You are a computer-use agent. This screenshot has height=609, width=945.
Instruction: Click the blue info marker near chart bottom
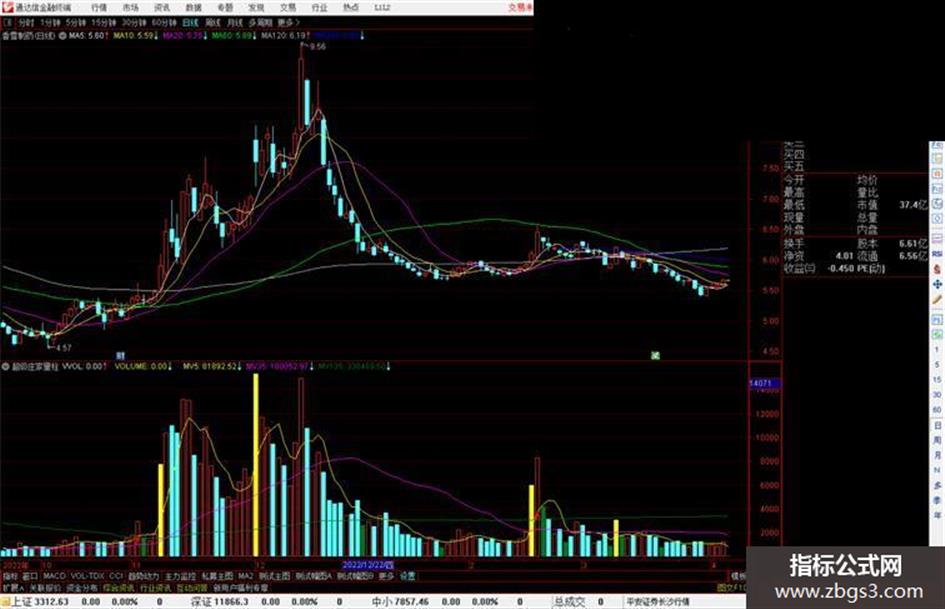pos(120,356)
